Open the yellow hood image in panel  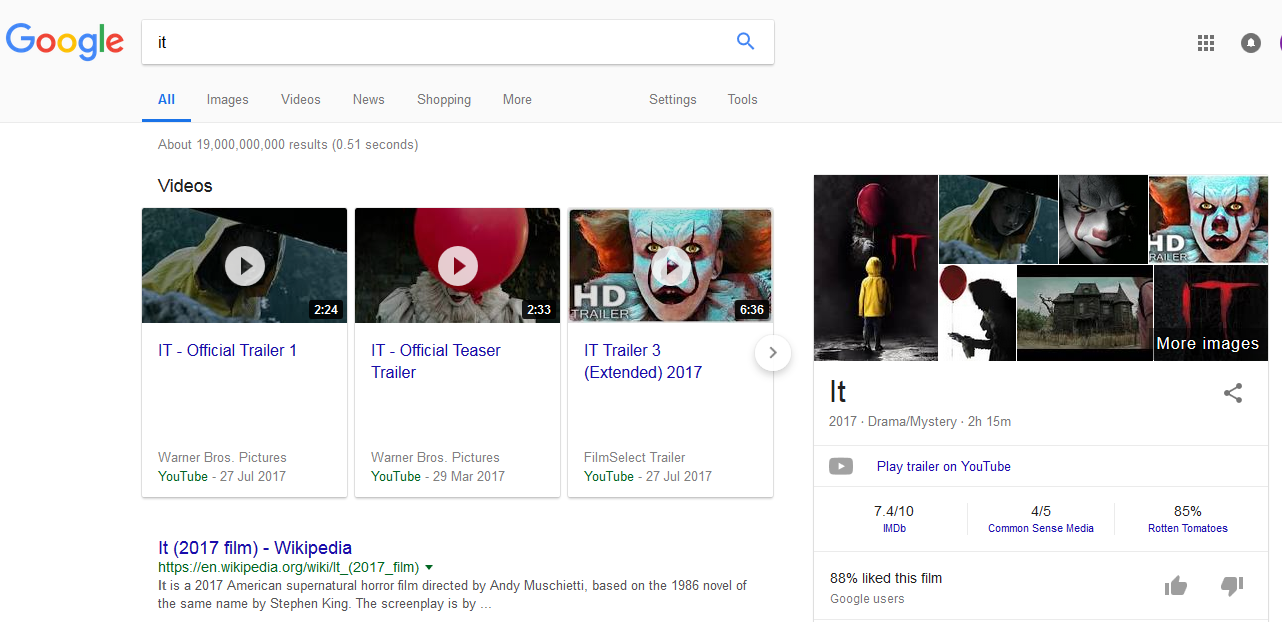[x=998, y=219]
